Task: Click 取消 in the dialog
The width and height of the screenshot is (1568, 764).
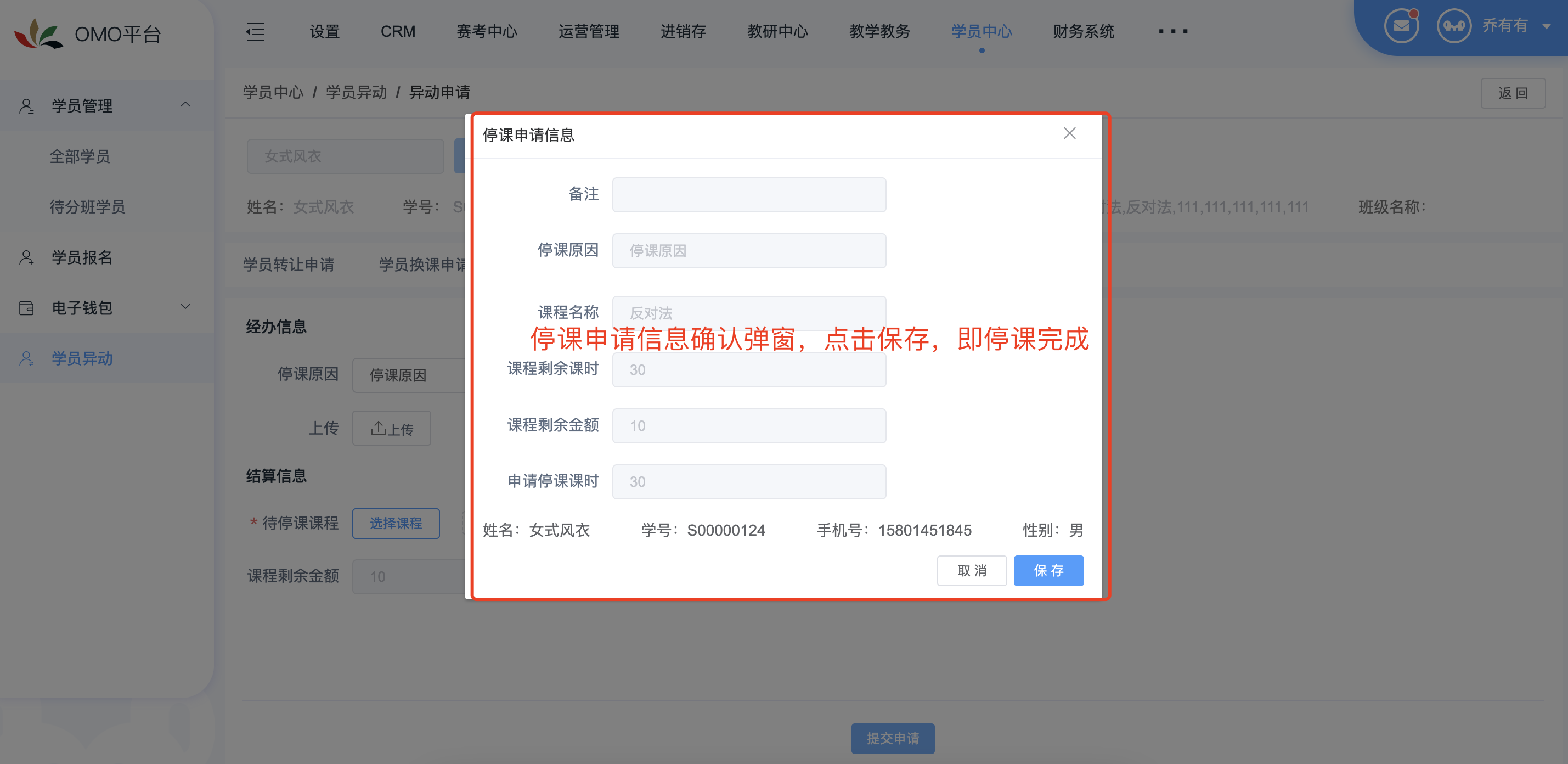Action: [x=972, y=570]
